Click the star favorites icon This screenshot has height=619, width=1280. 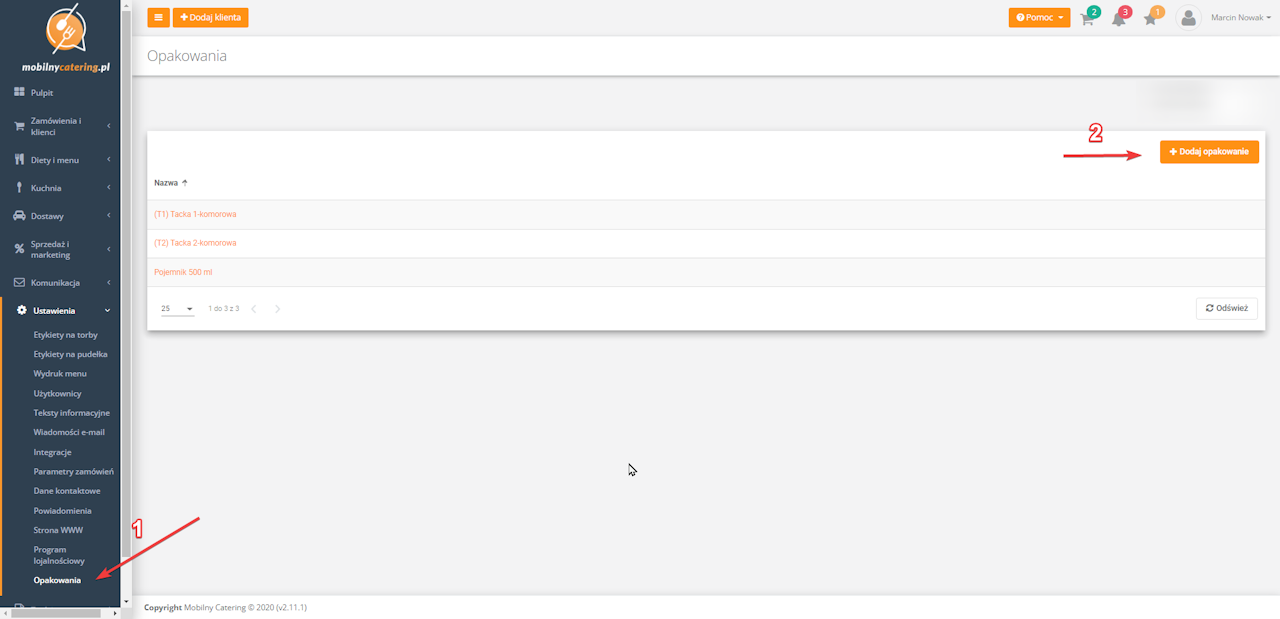1151,18
